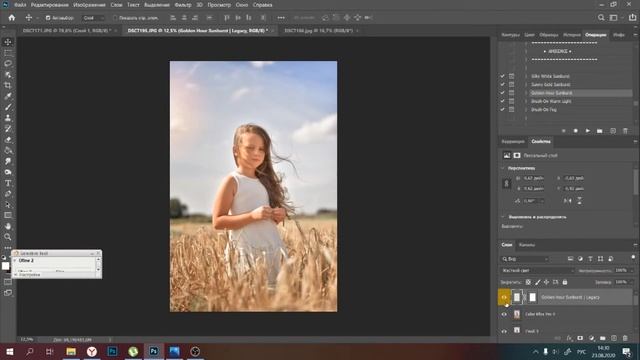The width and height of the screenshot is (640, 360).
Task: Stop action playback in Actions panel
Action: [564, 131]
